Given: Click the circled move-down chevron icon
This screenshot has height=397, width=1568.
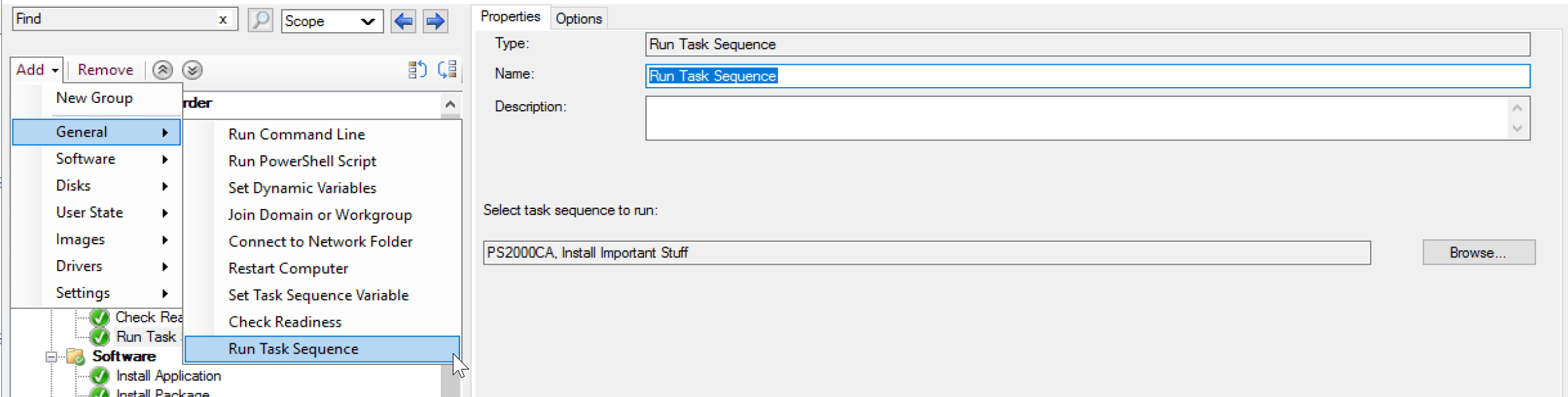Looking at the screenshot, I should (x=193, y=69).
